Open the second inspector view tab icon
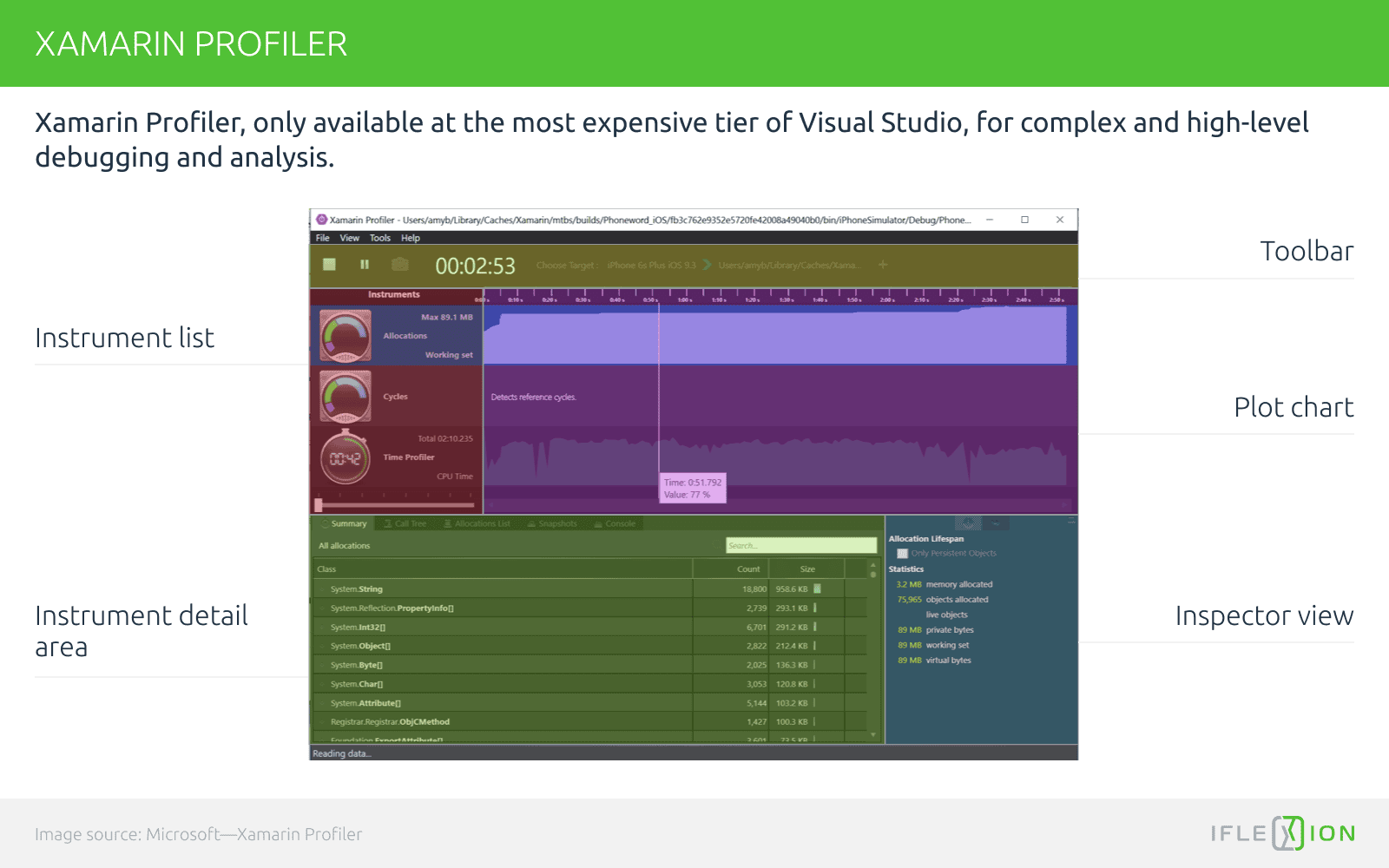Viewport: 1389px width, 868px height. 996,523
